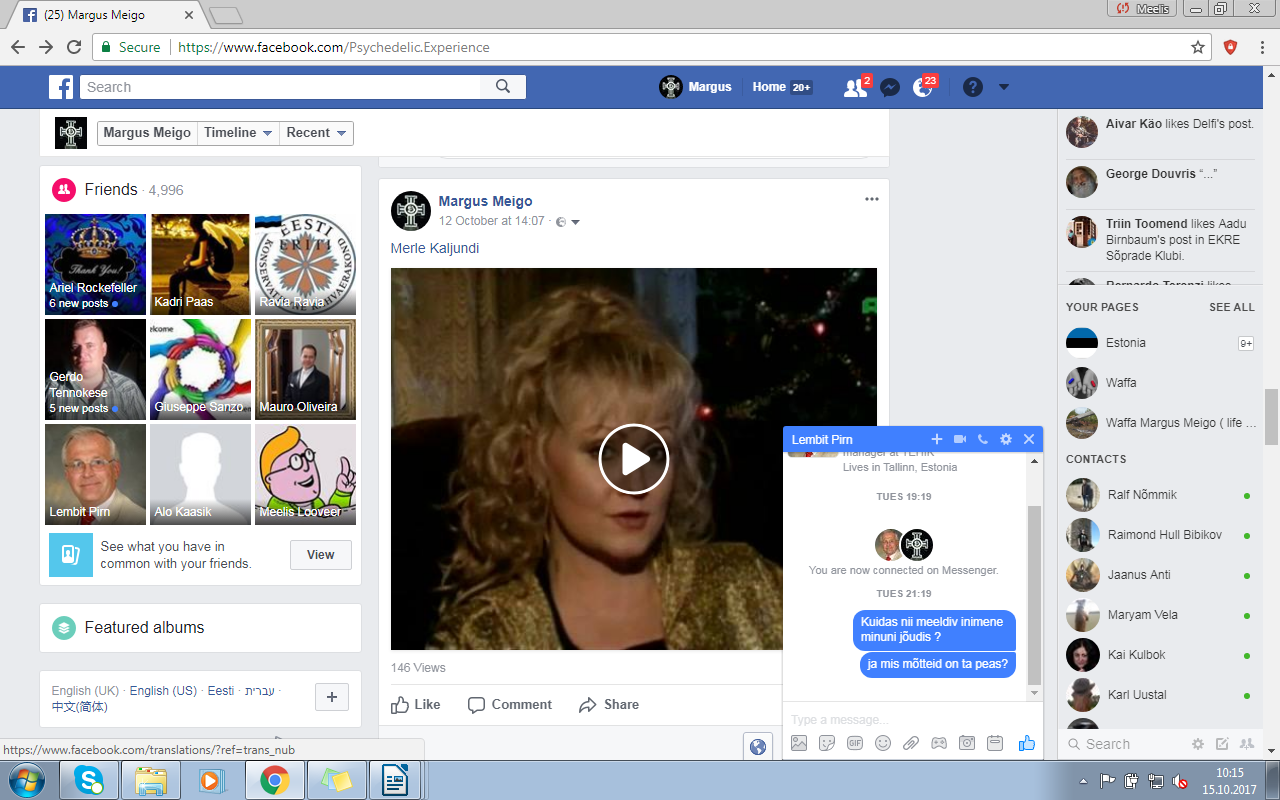Open Kadri Paas friend thumbnail

(x=200, y=264)
